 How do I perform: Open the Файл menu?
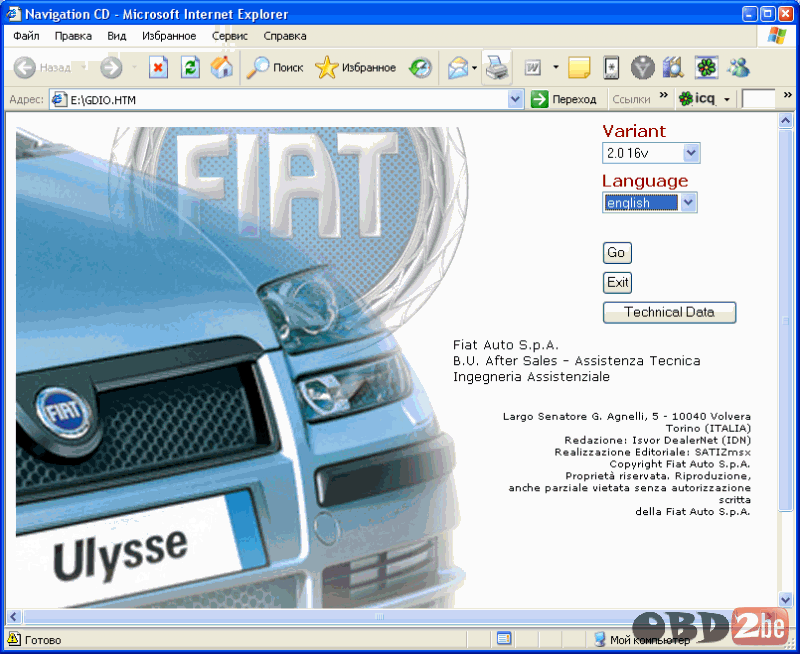coord(26,36)
